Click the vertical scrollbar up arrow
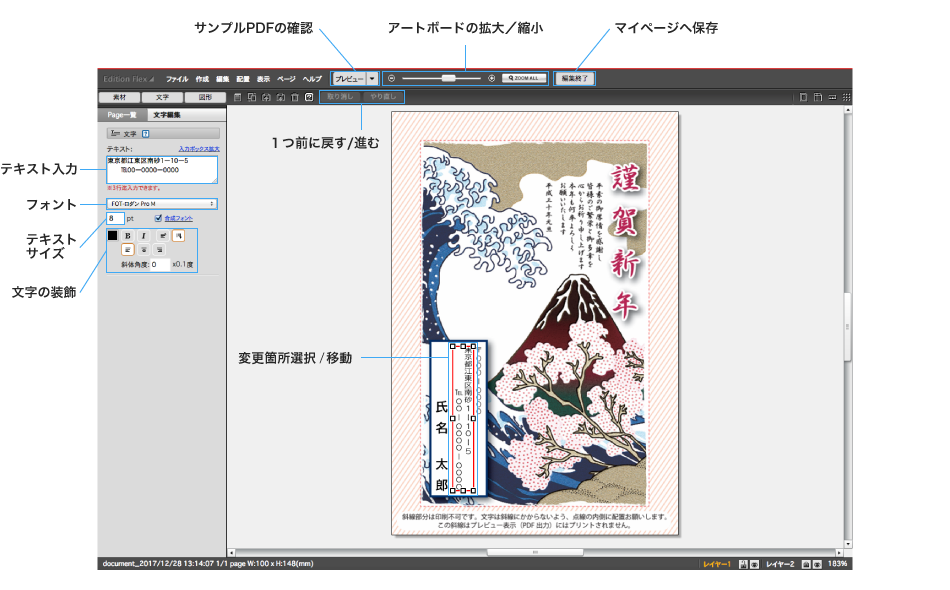Screen dimensions: 950x590 (848, 110)
